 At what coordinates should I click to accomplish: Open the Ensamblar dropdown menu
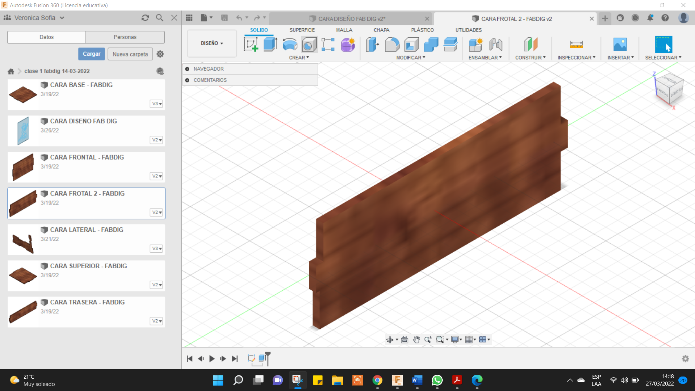485,58
